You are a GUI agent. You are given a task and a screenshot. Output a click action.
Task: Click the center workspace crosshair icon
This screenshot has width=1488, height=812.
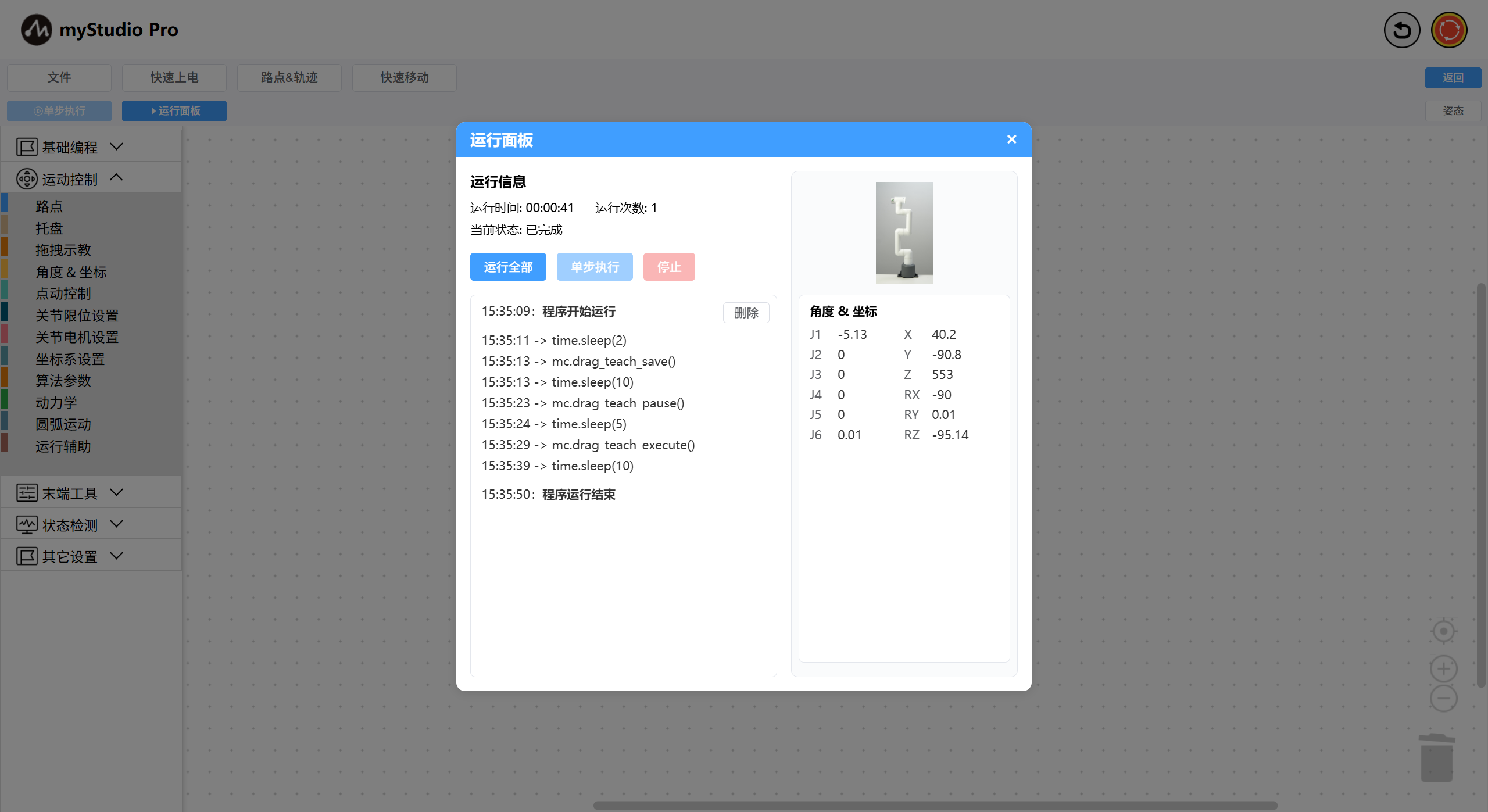click(1443, 631)
